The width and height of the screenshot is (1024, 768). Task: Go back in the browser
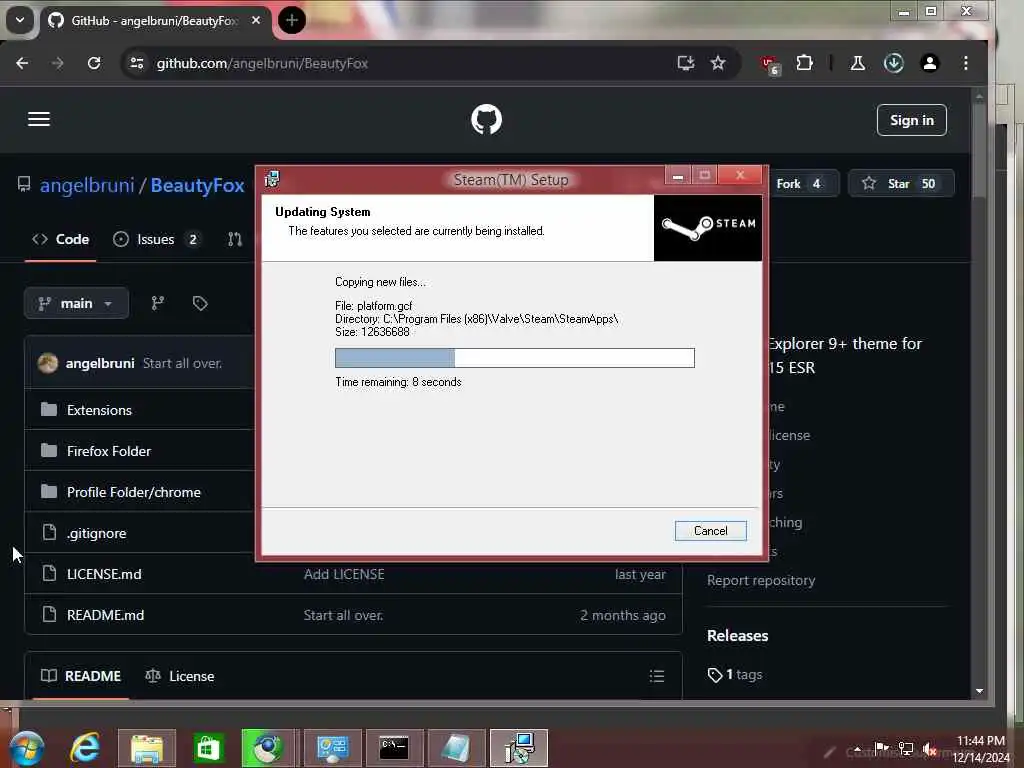tap(22, 63)
